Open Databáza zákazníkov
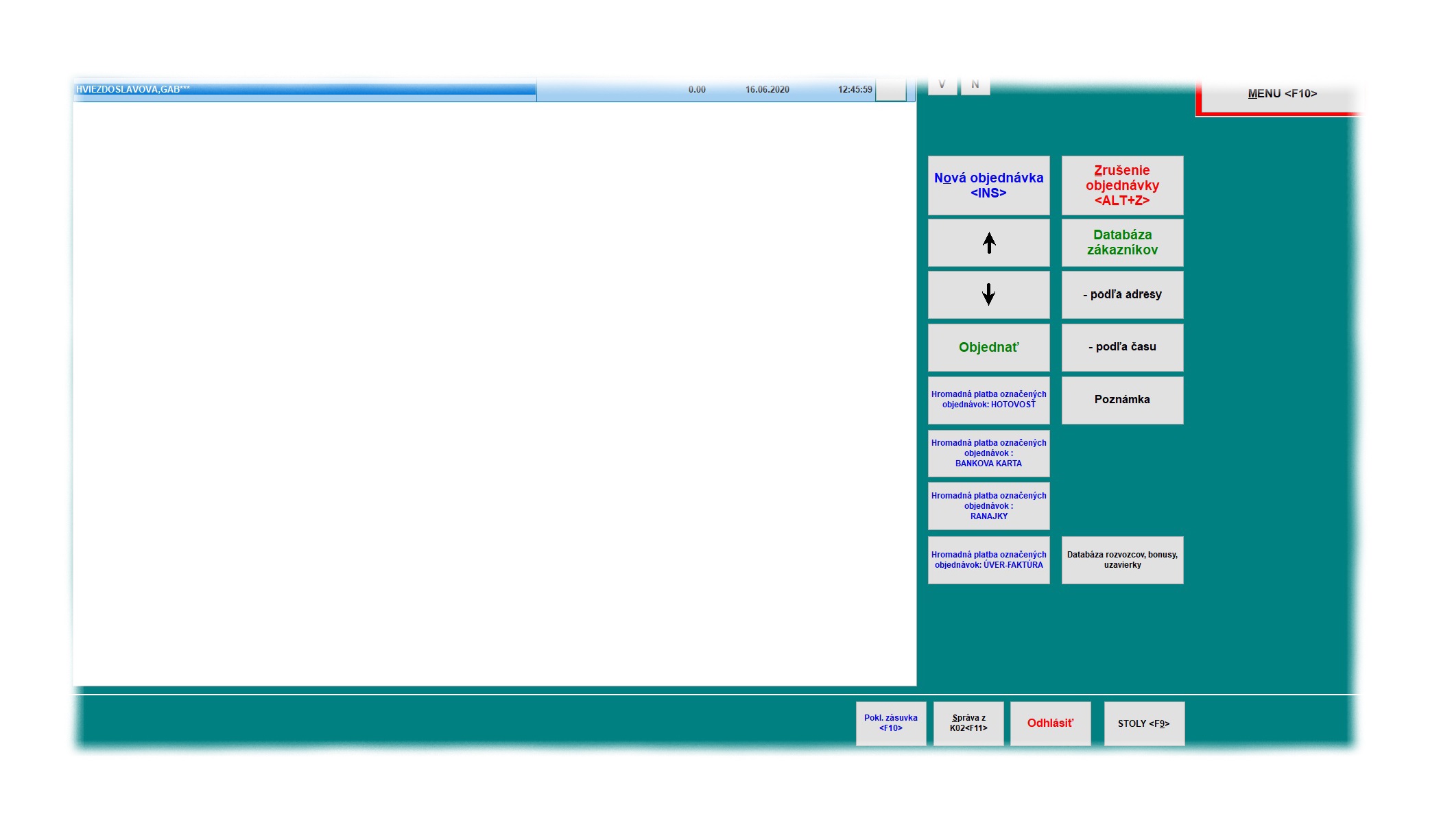 (1122, 243)
